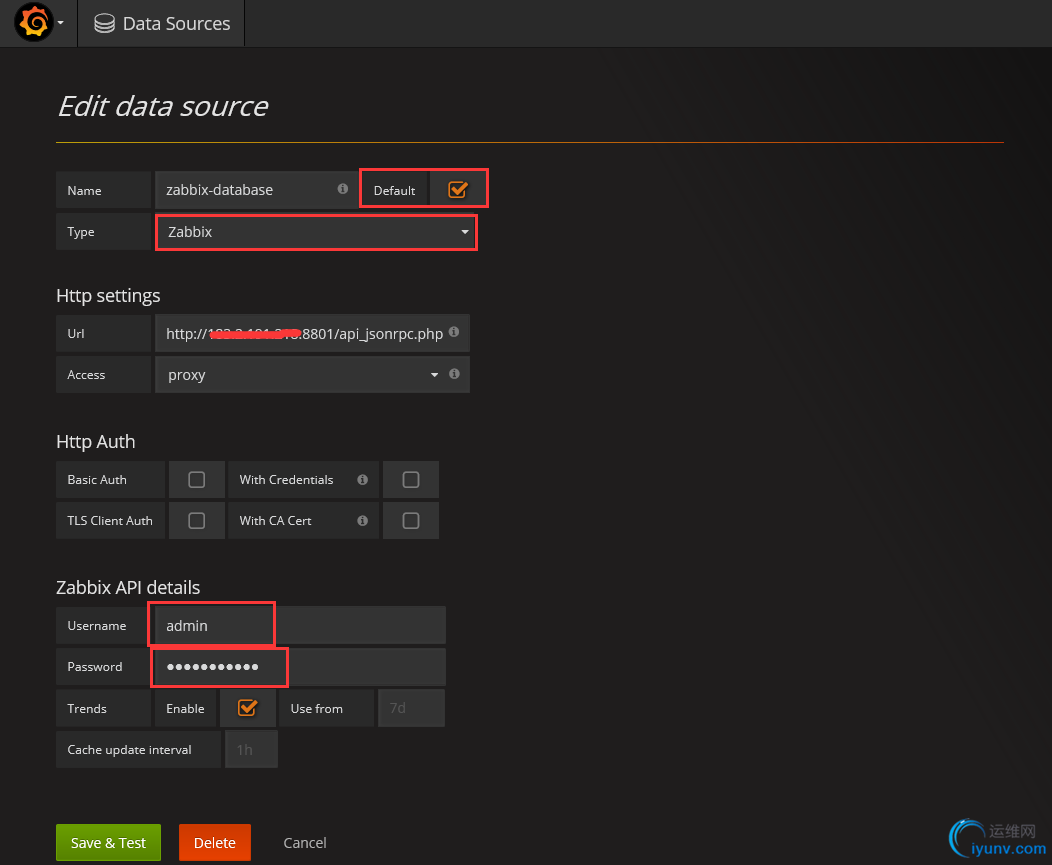Click the red Delete button

(x=215, y=842)
